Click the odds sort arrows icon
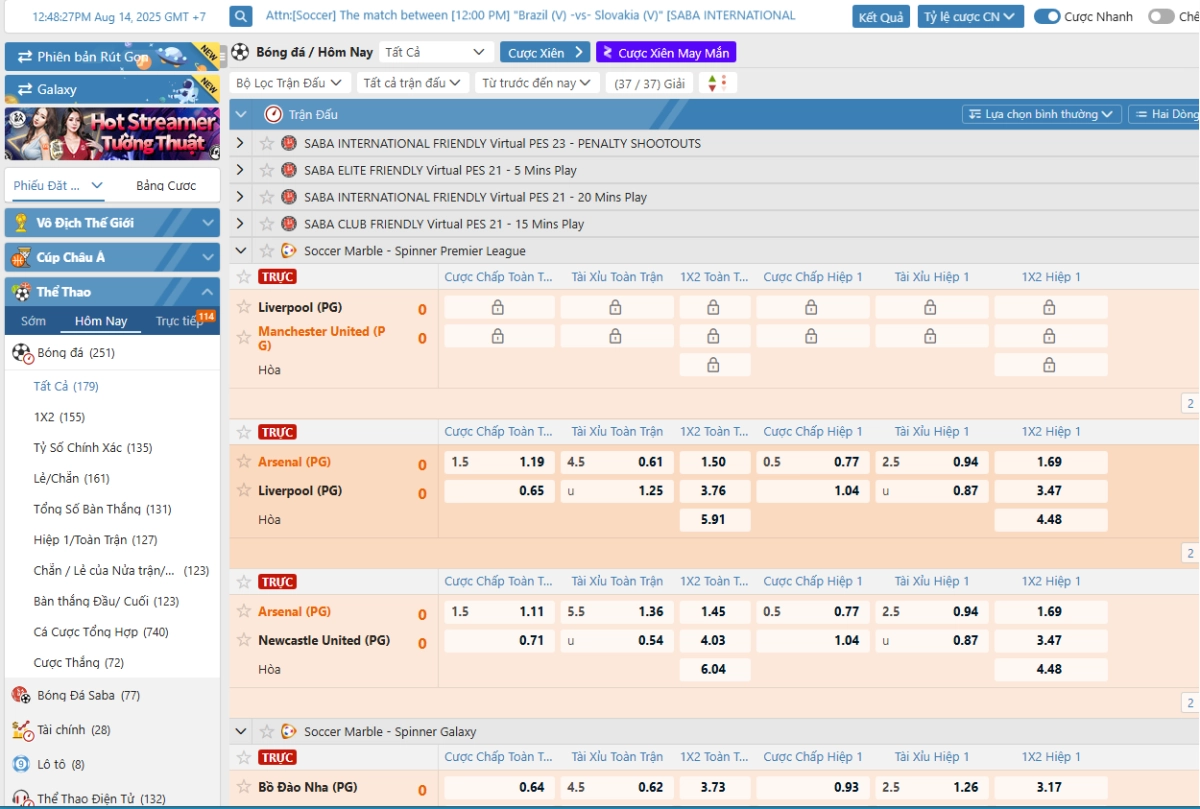The height and width of the screenshot is (809, 1200). click(x=718, y=83)
